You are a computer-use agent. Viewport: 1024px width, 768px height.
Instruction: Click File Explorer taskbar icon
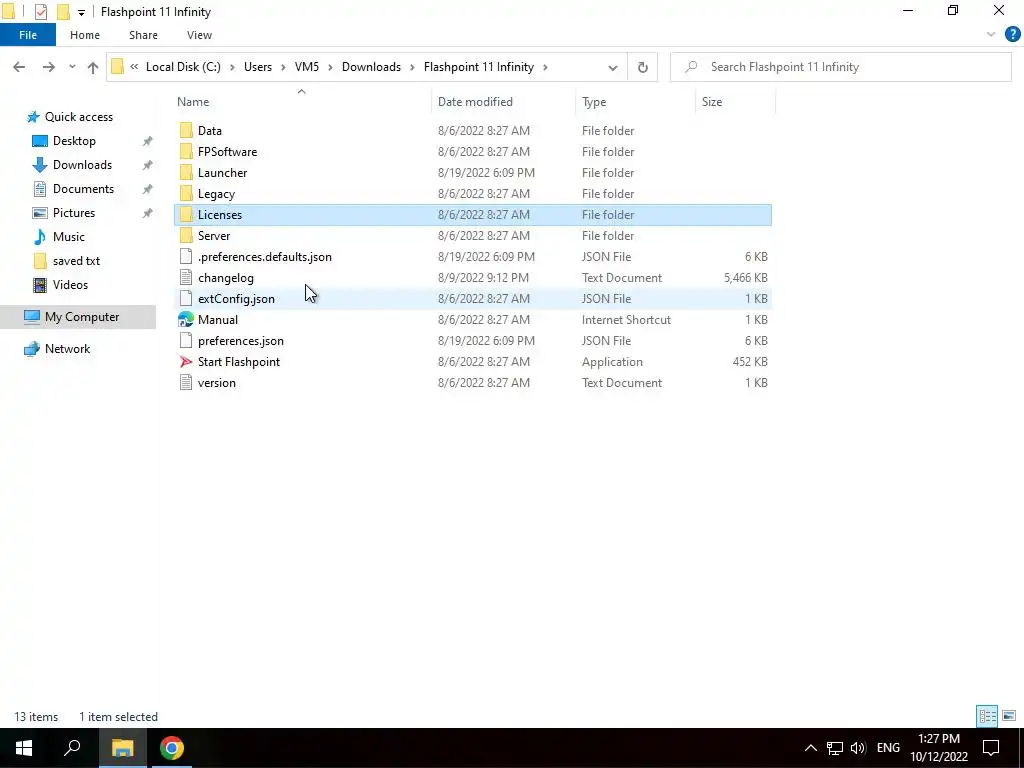(x=122, y=748)
